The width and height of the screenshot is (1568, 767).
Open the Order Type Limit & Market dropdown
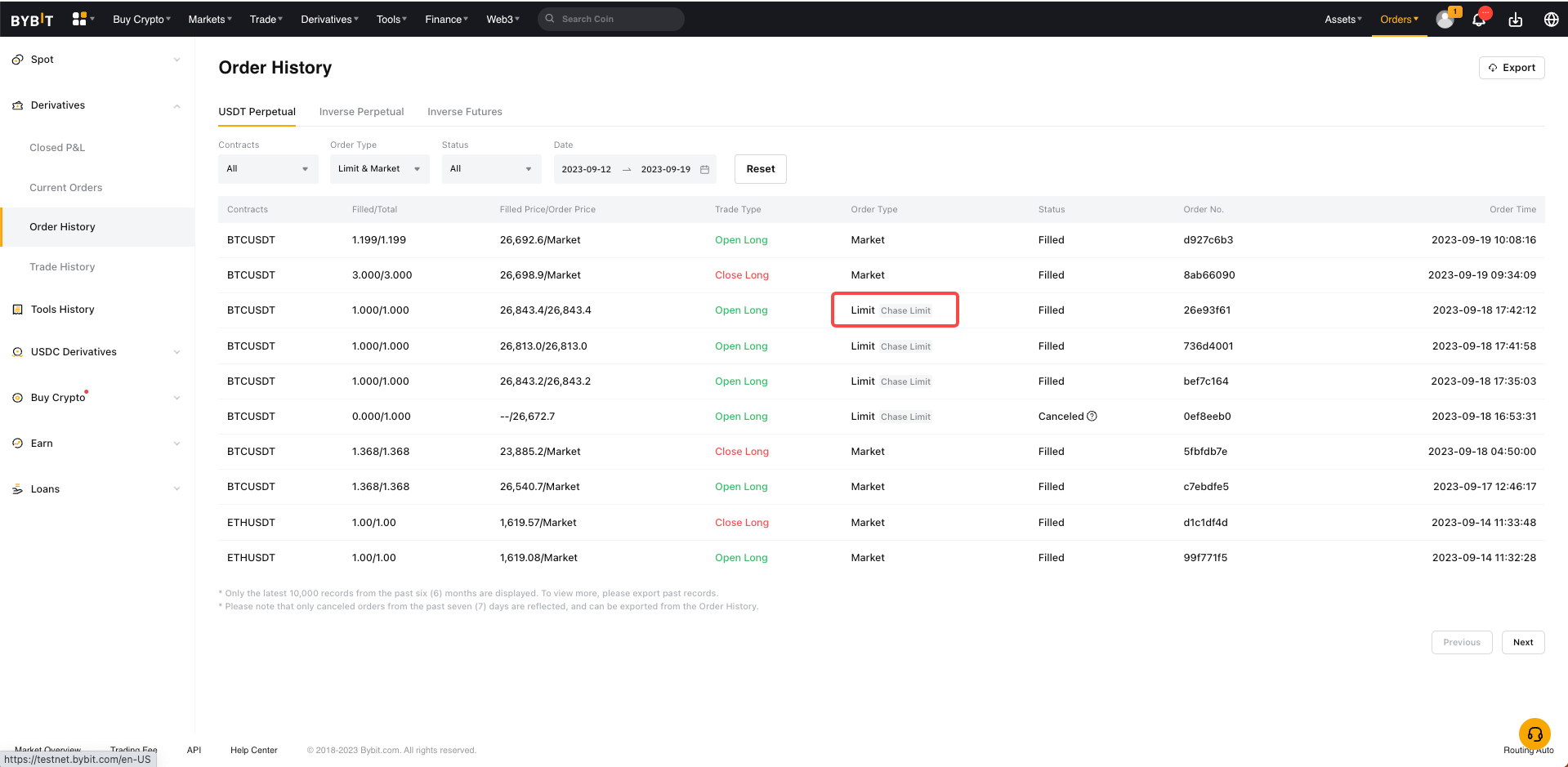[379, 169]
